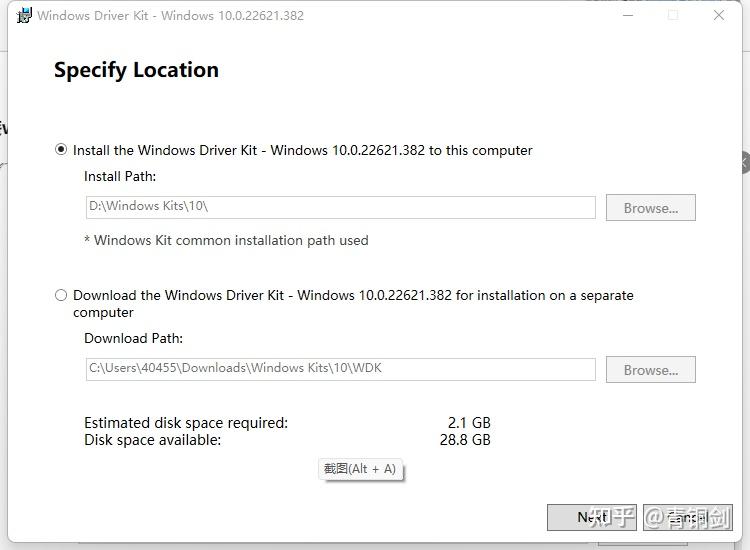The width and height of the screenshot is (750, 550).
Task: Click 'Disk space available:' label
Action: point(153,440)
